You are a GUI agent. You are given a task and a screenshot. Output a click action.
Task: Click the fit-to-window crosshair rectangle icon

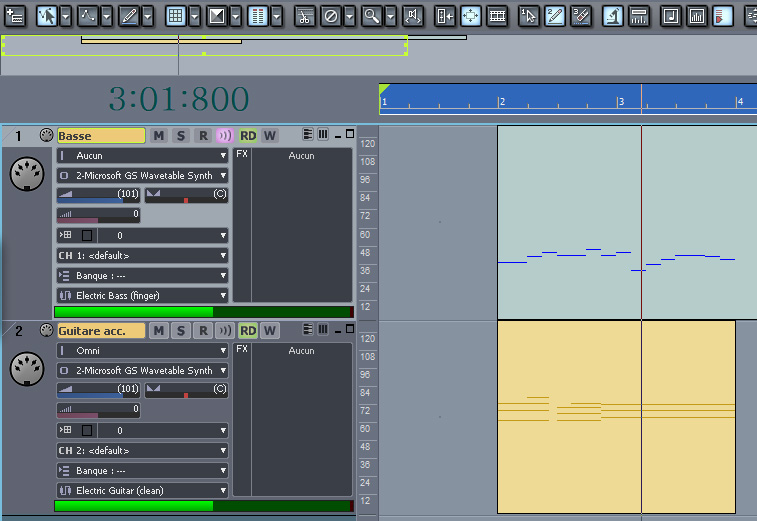(x=471, y=16)
